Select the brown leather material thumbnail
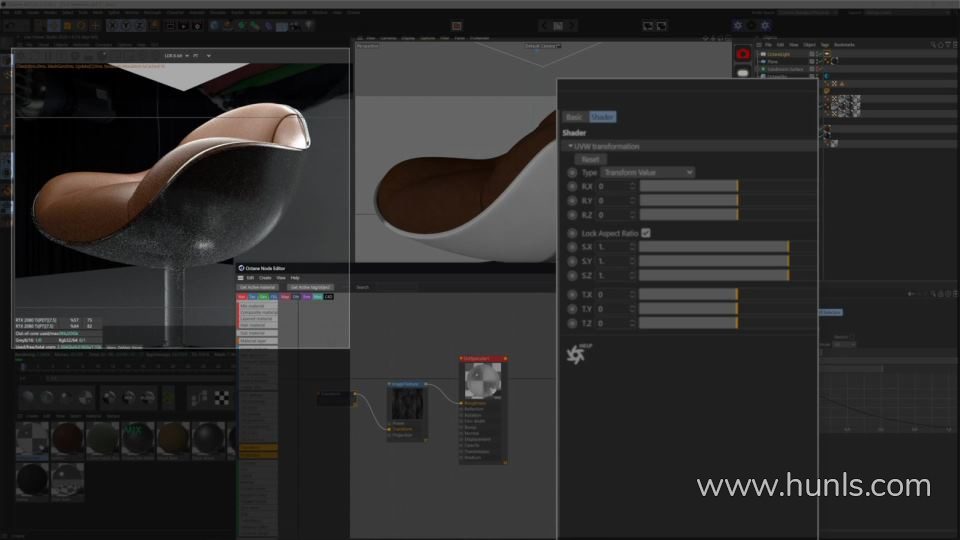960x540 pixels. tap(67, 440)
